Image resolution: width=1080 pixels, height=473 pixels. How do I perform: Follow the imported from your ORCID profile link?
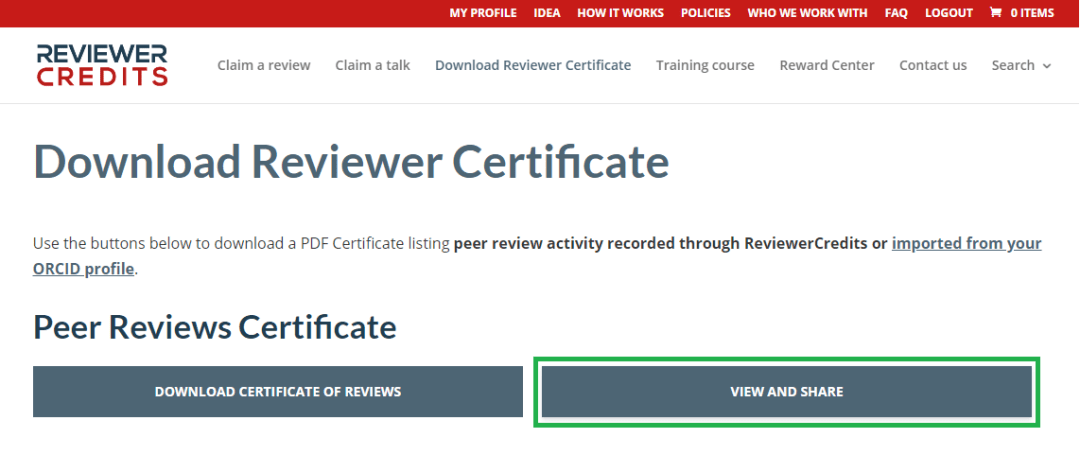pyautogui.click(x=965, y=244)
